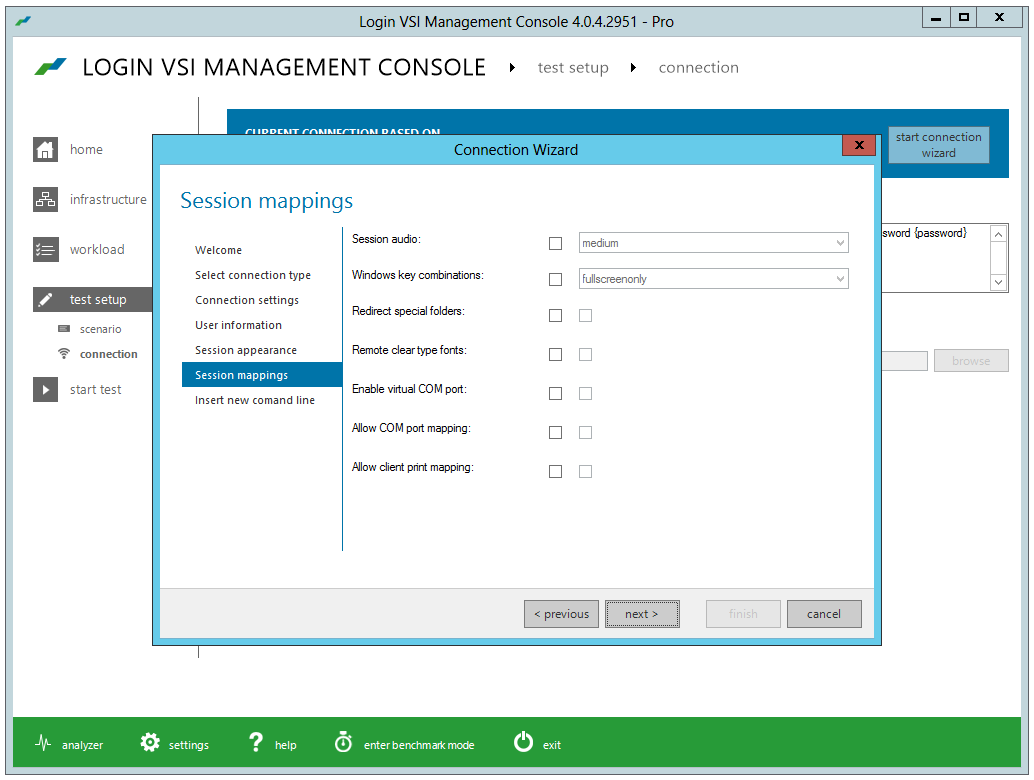Go to User information step
Screen dimensions: 1034x780
(238, 325)
